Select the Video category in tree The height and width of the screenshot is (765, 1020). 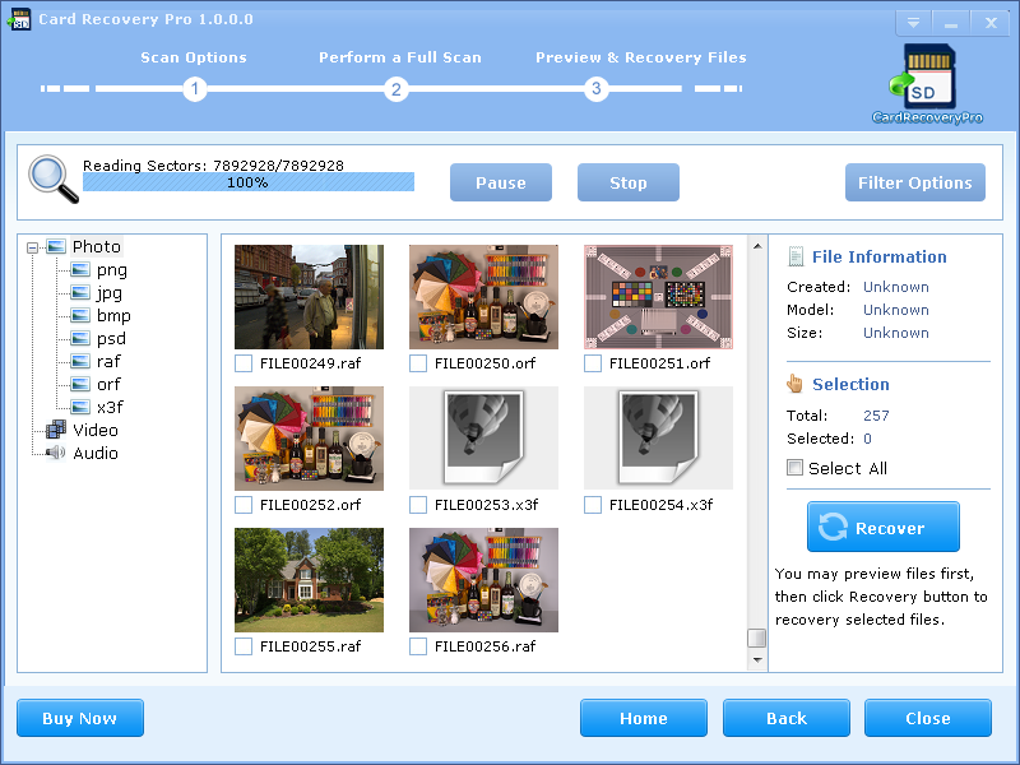click(x=96, y=430)
